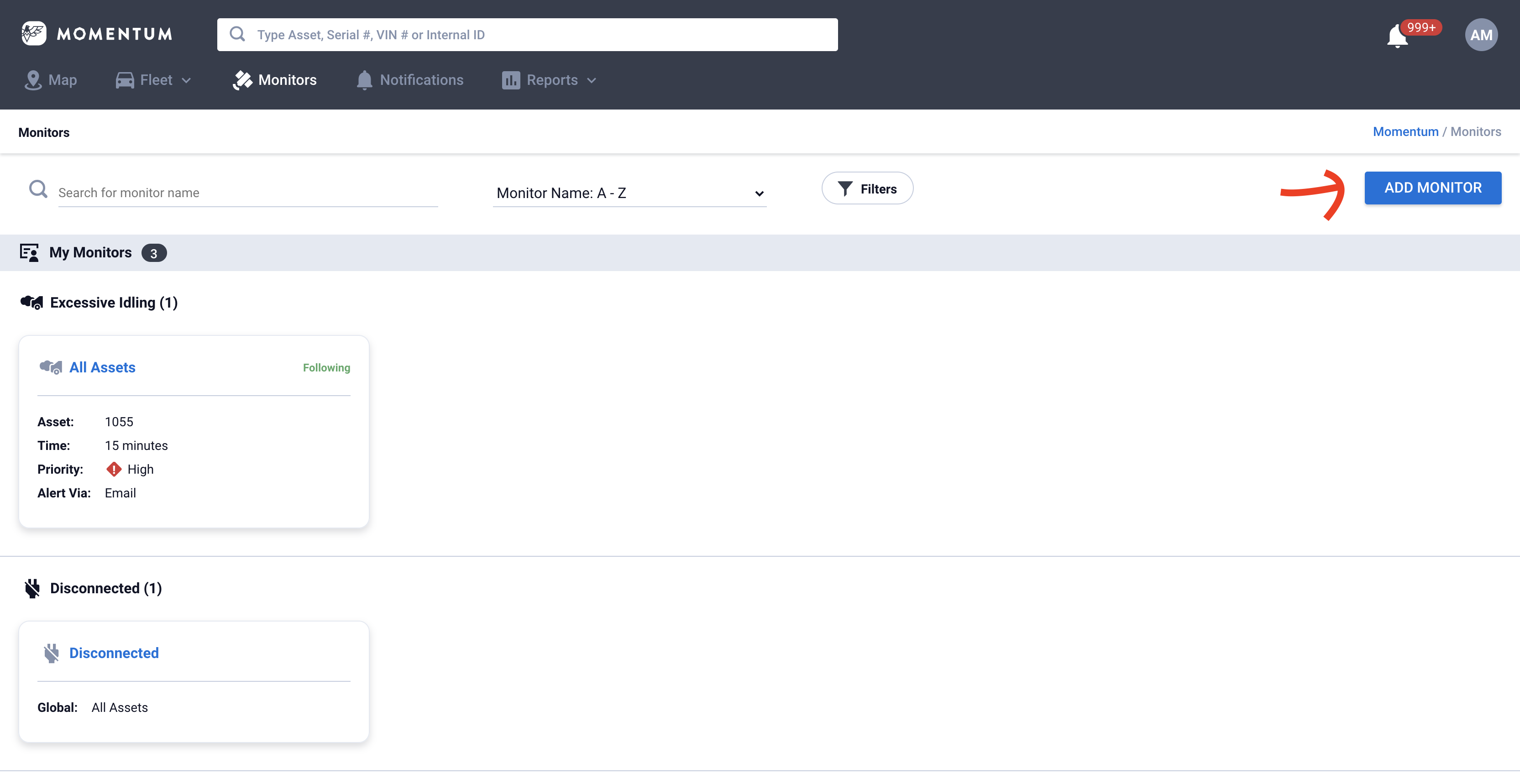Click the High priority red alert icon
Screen dimensions: 1520x784
pyautogui.click(x=113, y=470)
